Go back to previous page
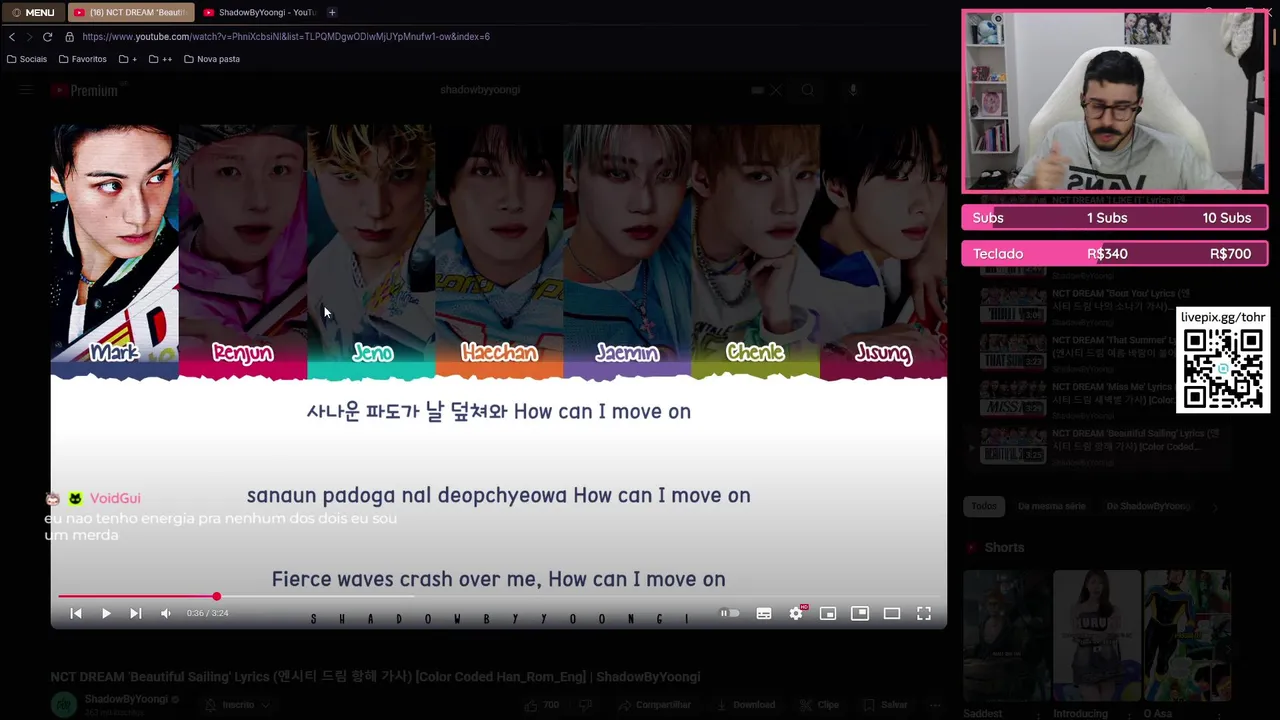Image resolution: width=1280 pixels, height=720 pixels. point(11,37)
